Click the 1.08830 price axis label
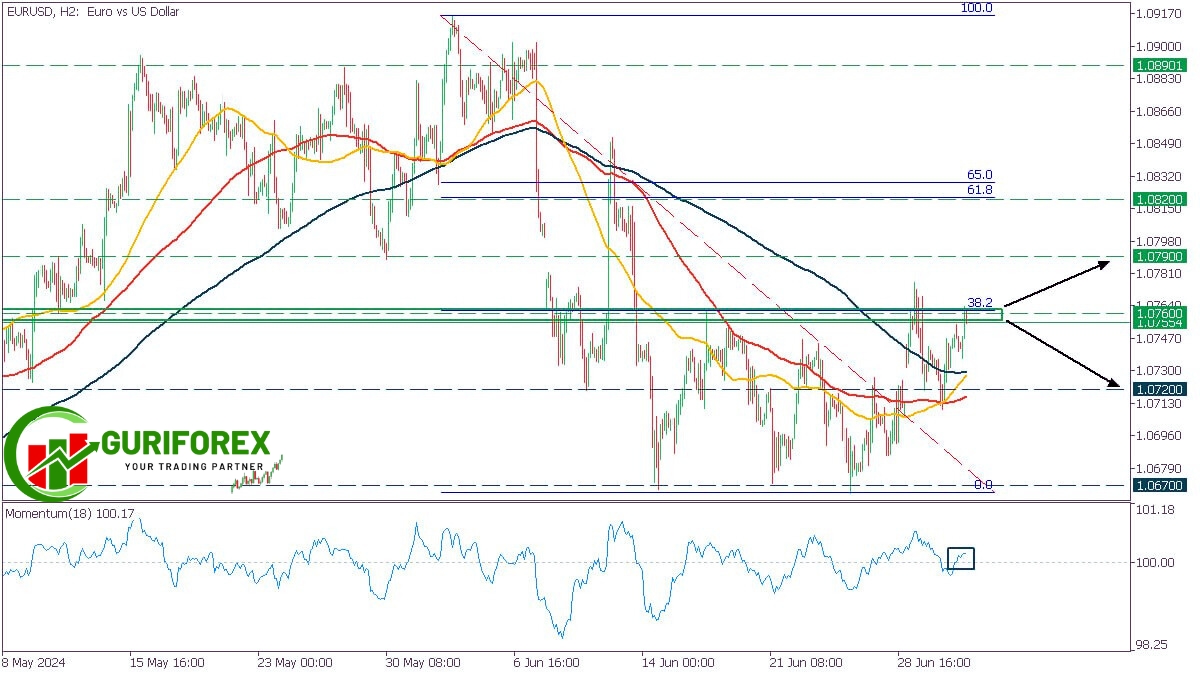The image size is (1200, 675). [x=1159, y=79]
